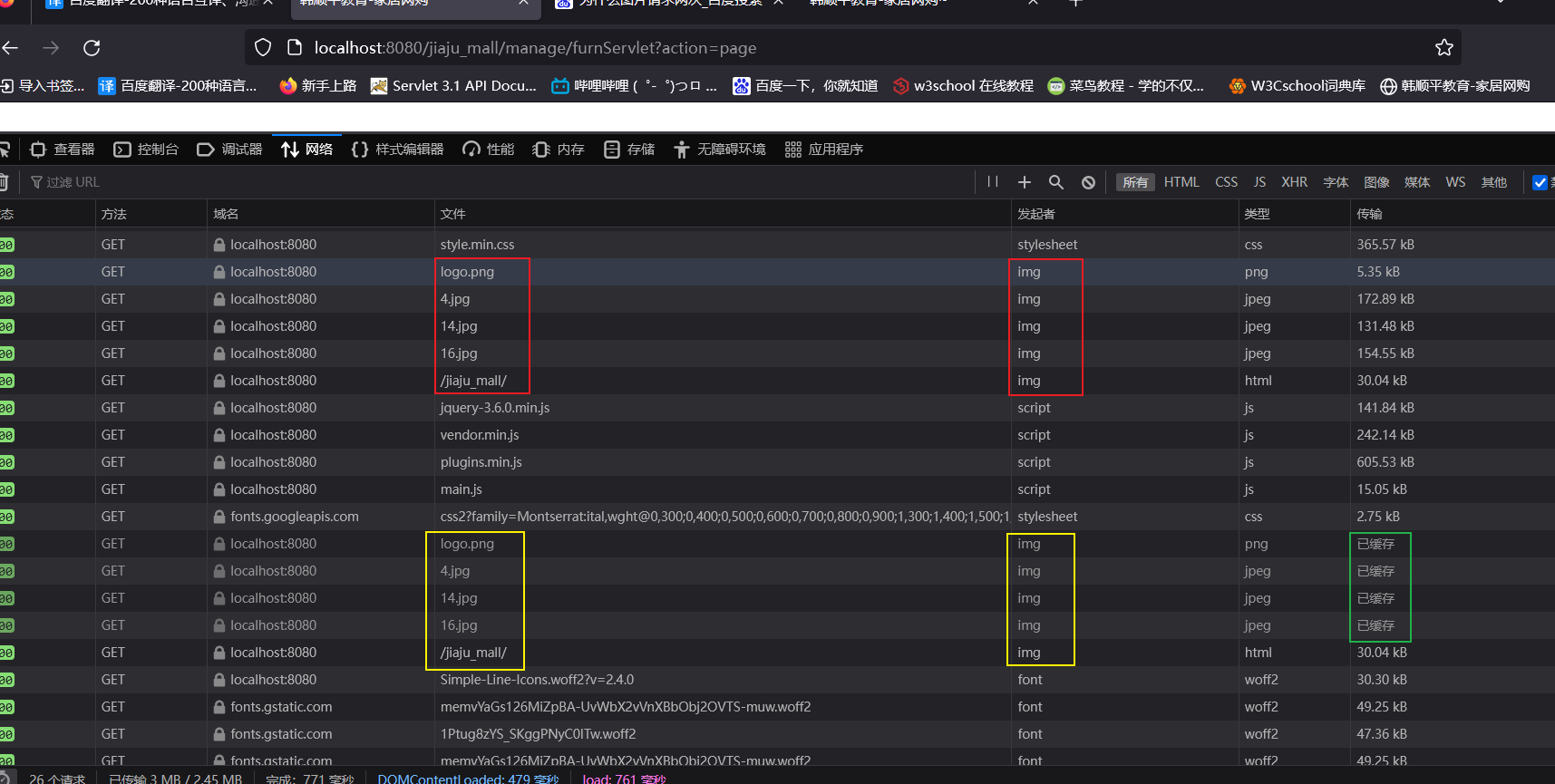Filter requests by WS websockets
1555x784 pixels.
click(x=1455, y=182)
